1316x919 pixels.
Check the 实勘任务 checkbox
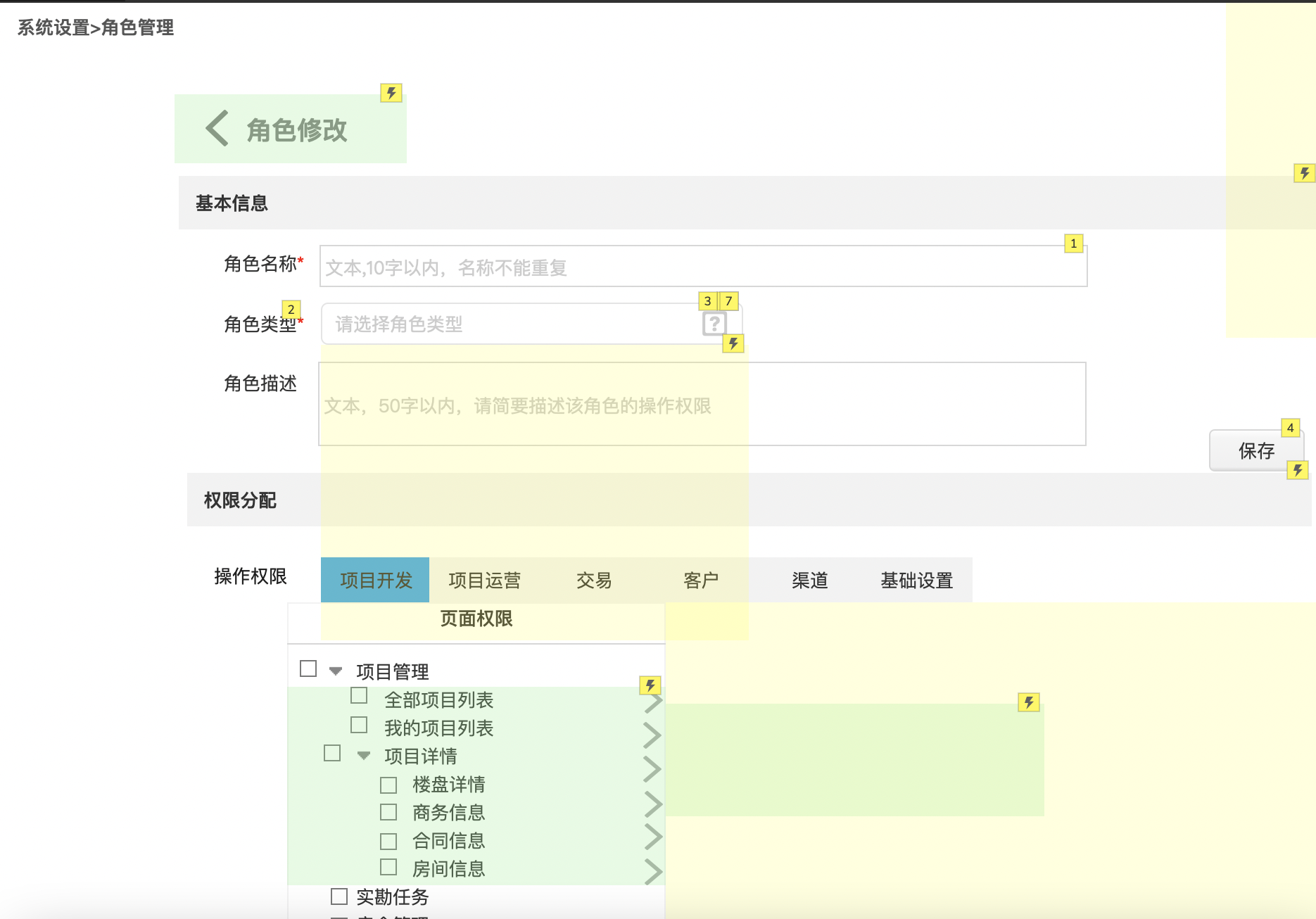[339, 896]
